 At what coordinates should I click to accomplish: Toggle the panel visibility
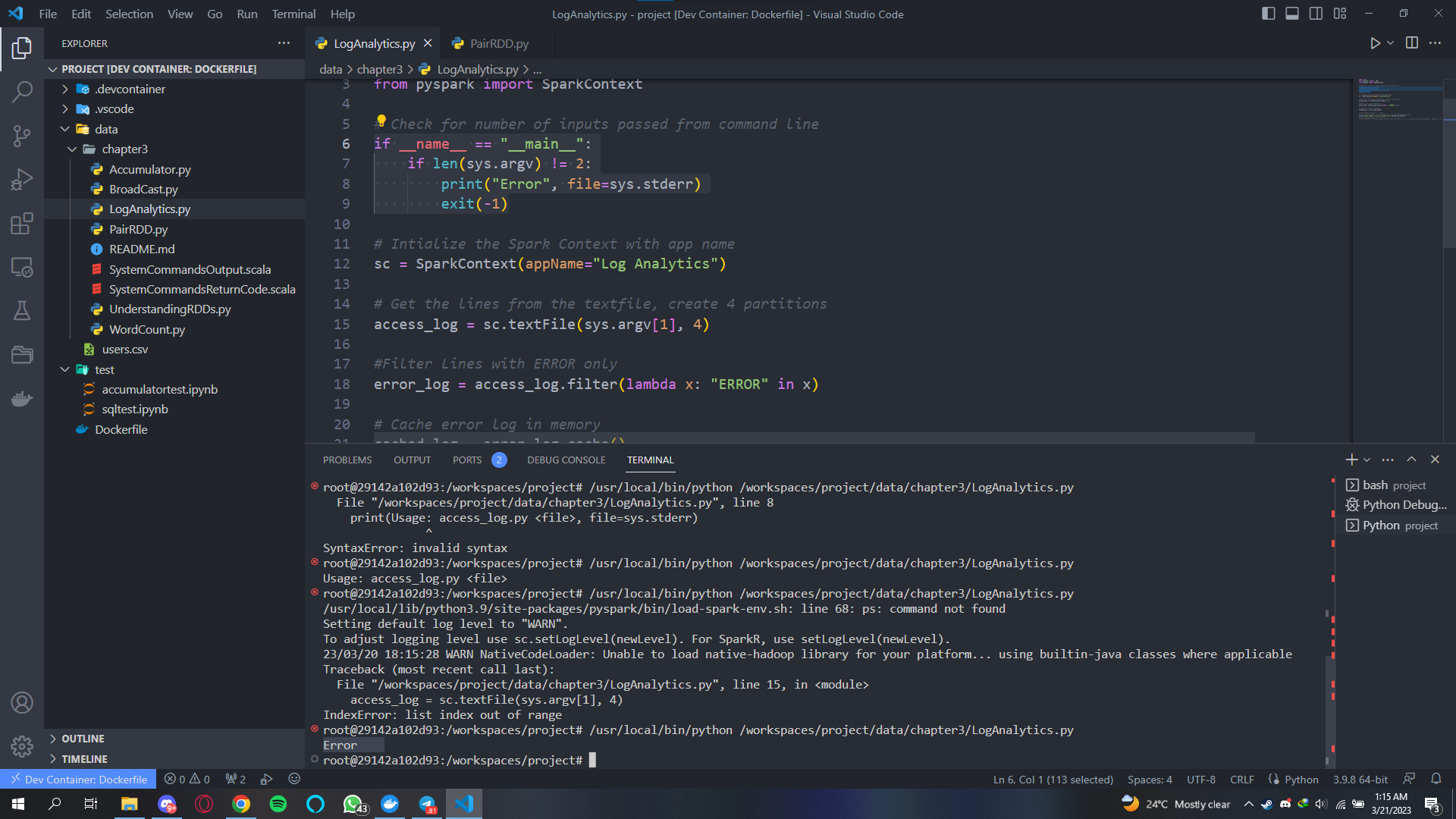coord(1291,14)
